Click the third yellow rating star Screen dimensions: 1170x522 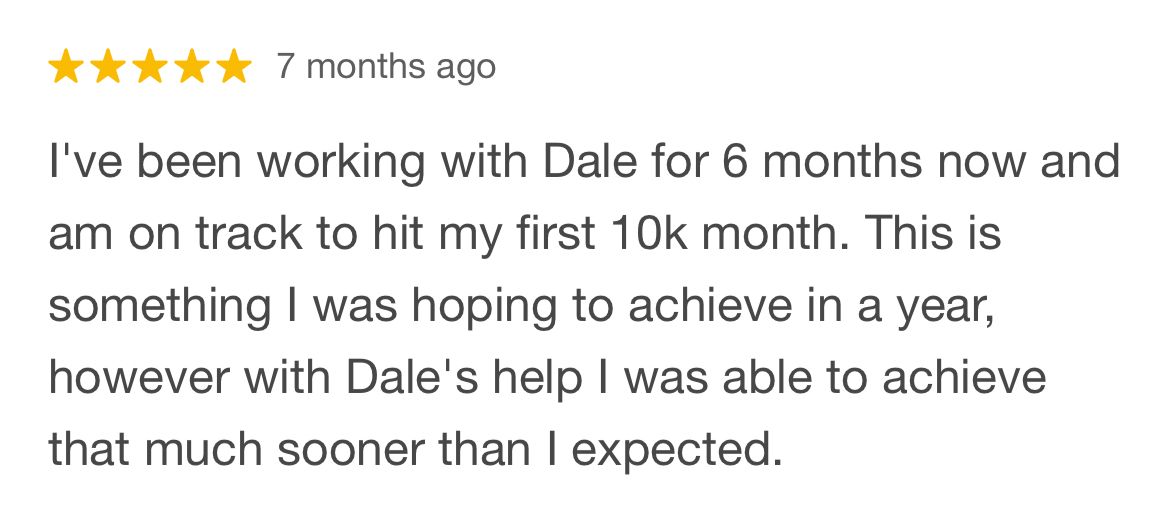tap(150, 68)
